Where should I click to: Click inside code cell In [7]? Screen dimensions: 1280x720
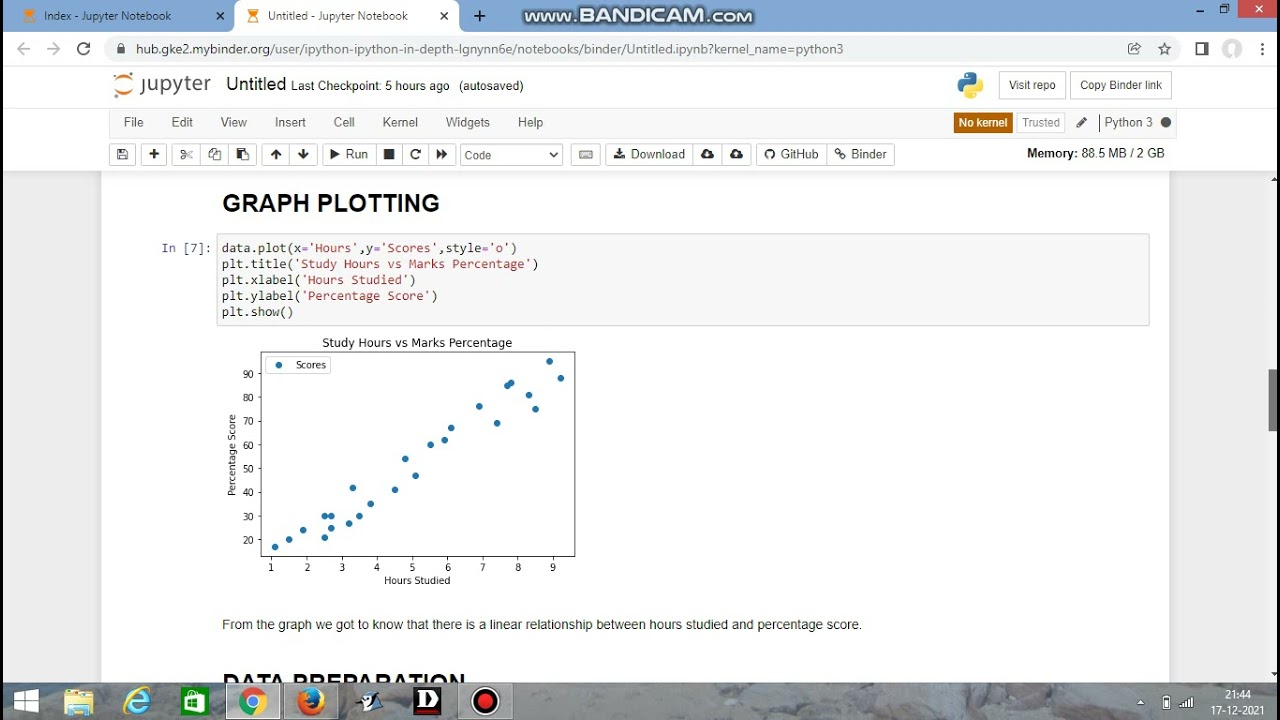(684, 280)
